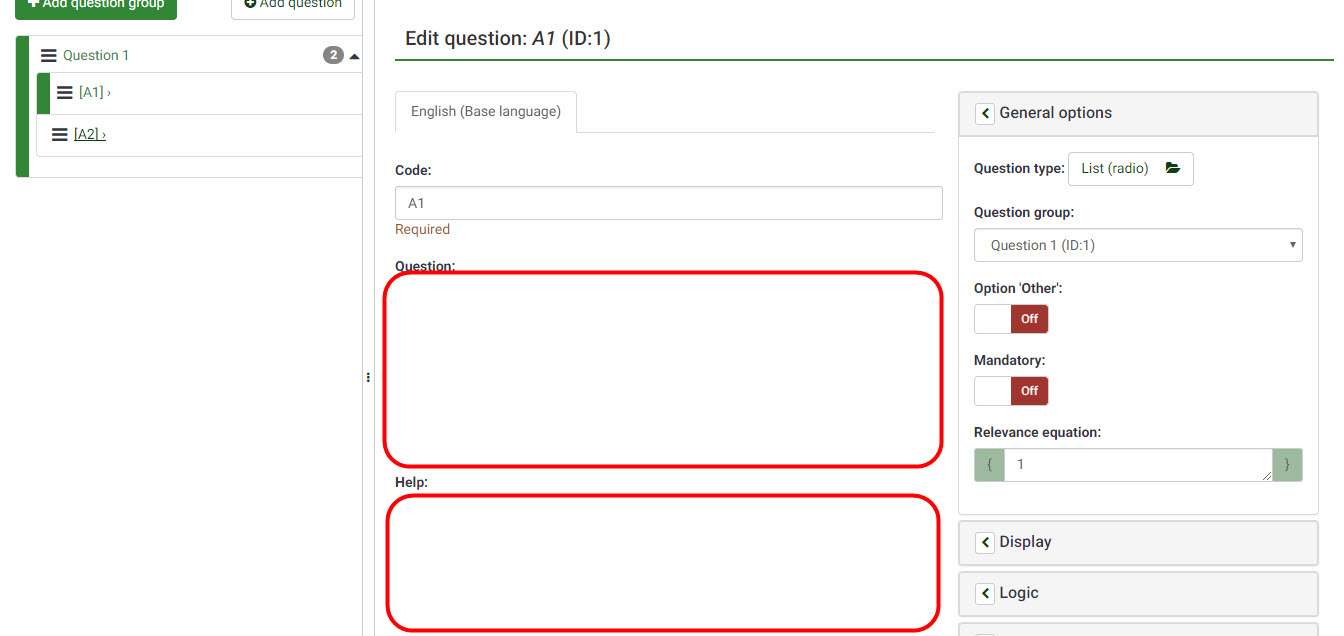1344x636 pixels.
Task: Click the chevron icon on General options
Action: [985, 113]
